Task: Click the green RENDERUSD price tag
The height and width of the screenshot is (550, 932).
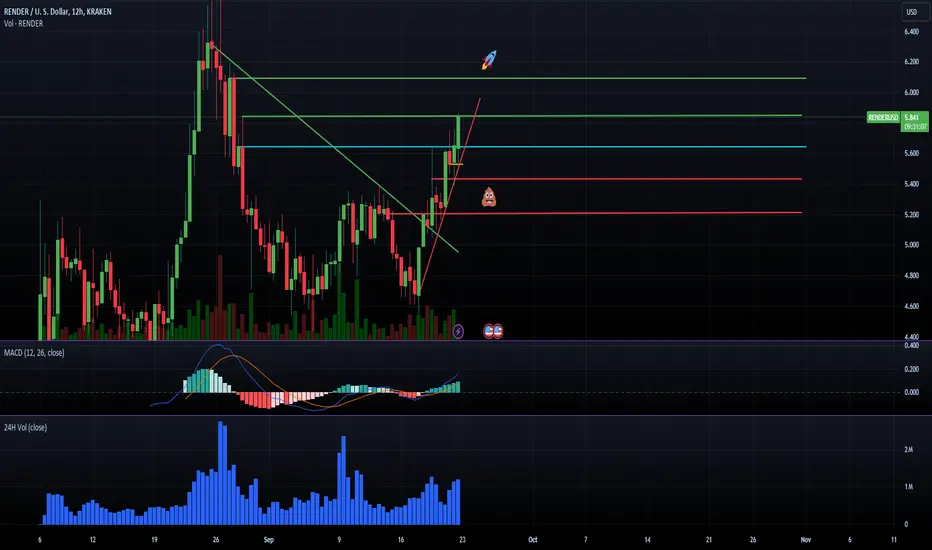Action: pos(883,118)
